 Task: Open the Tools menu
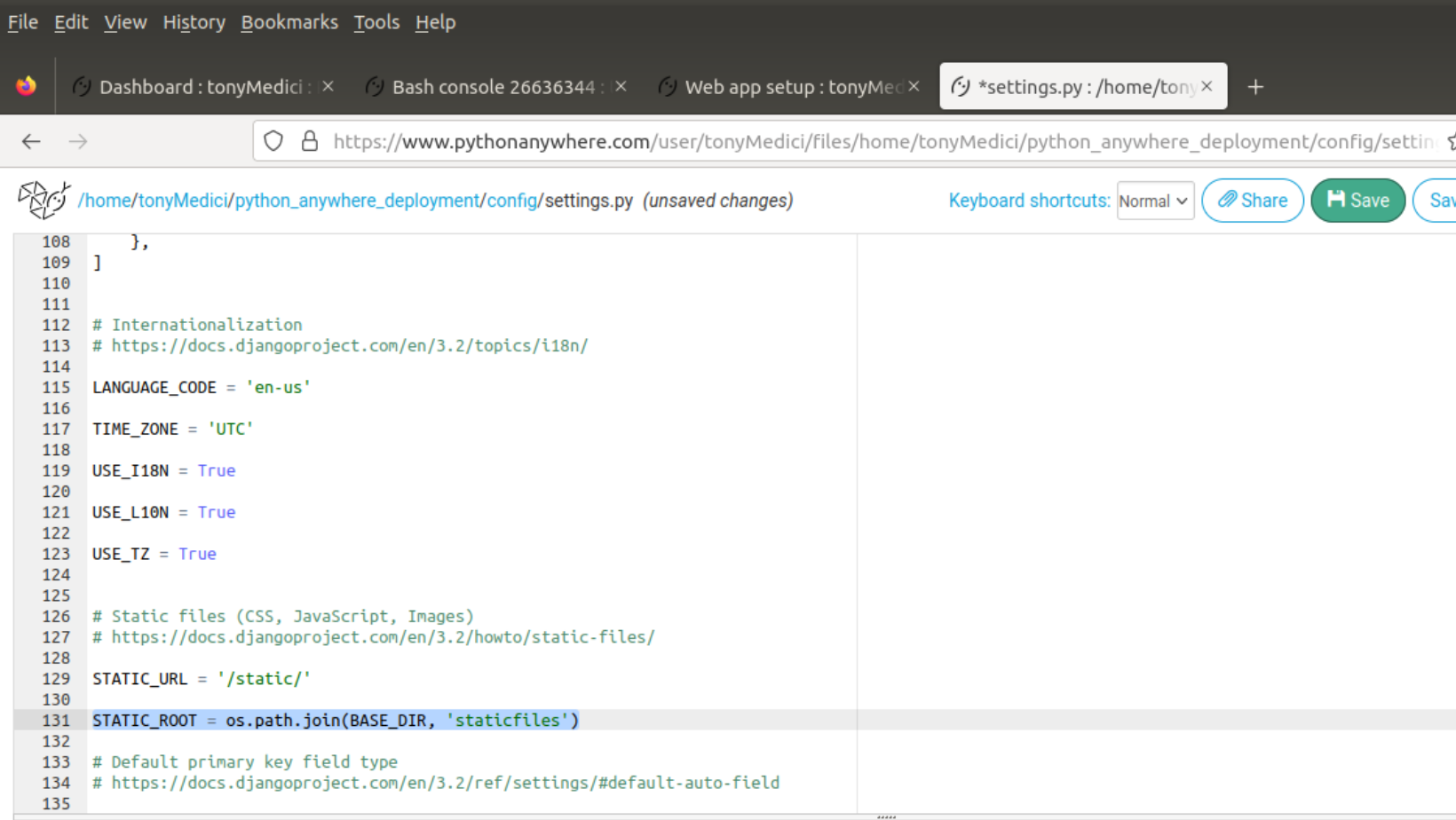[x=376, y=22]
